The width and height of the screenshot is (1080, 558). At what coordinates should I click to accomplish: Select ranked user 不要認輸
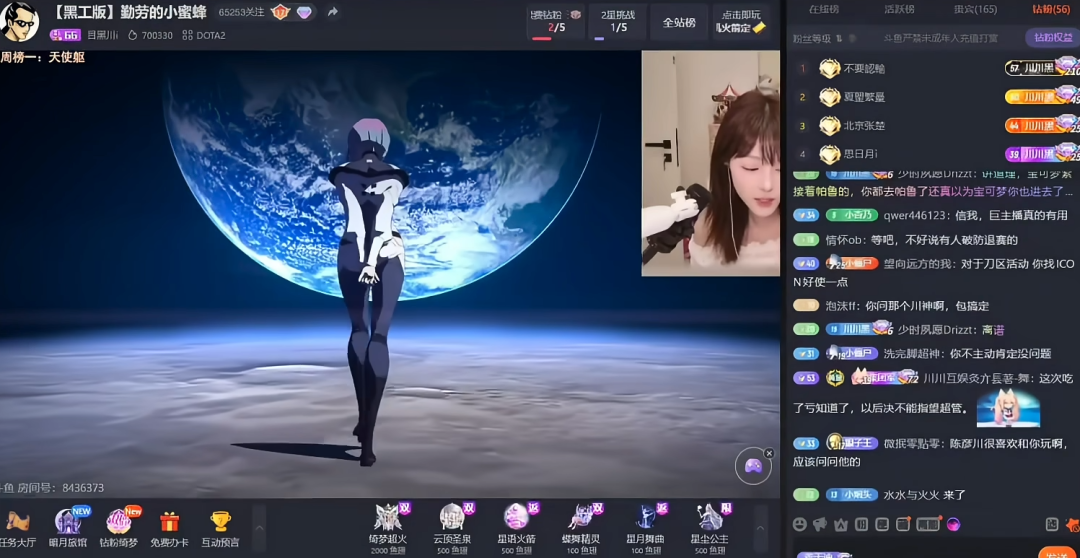pyautogui.click(x=864, y=68)
